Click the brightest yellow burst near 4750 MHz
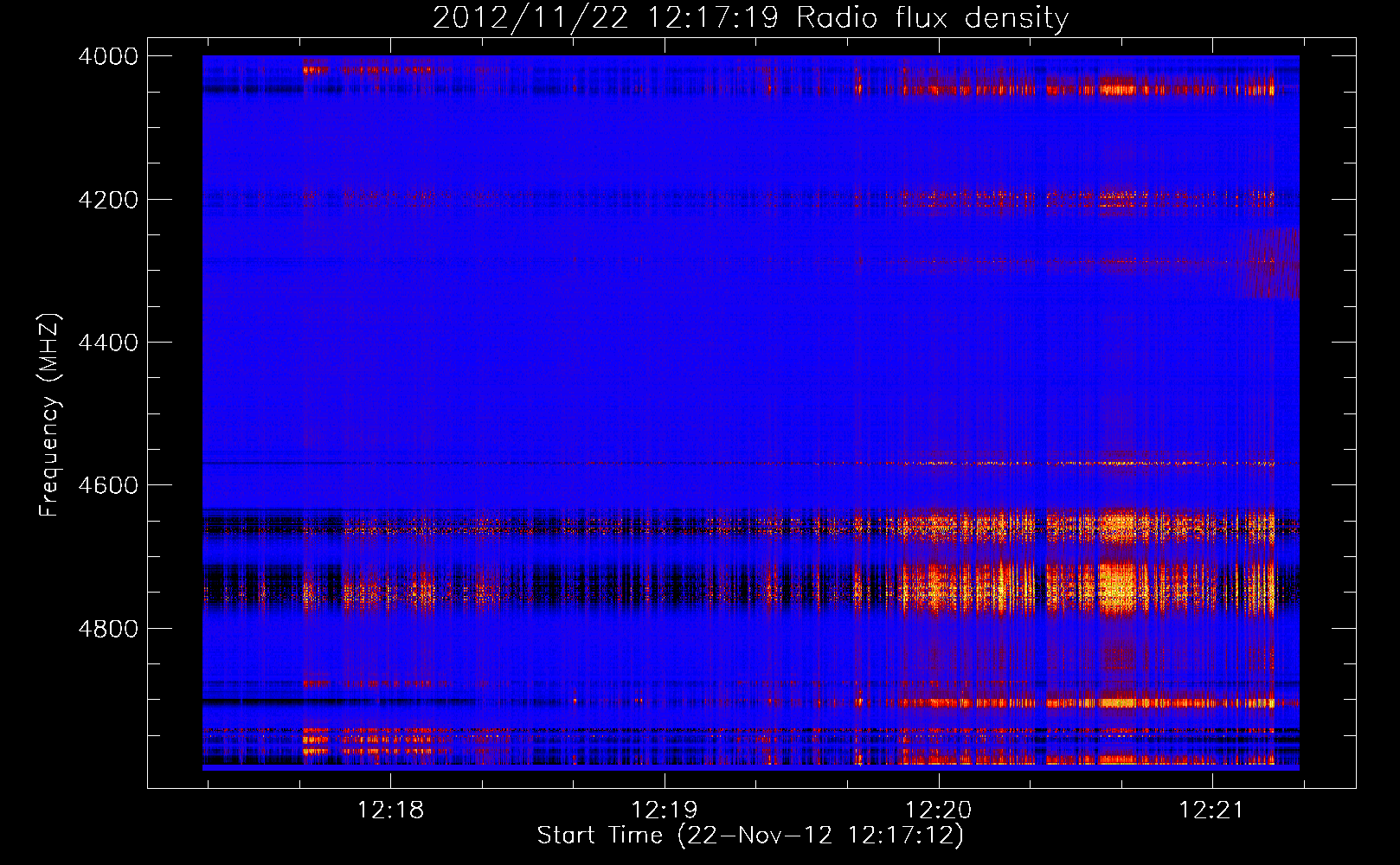The width and height of the screenshot is (1400, 865). 1118,586
